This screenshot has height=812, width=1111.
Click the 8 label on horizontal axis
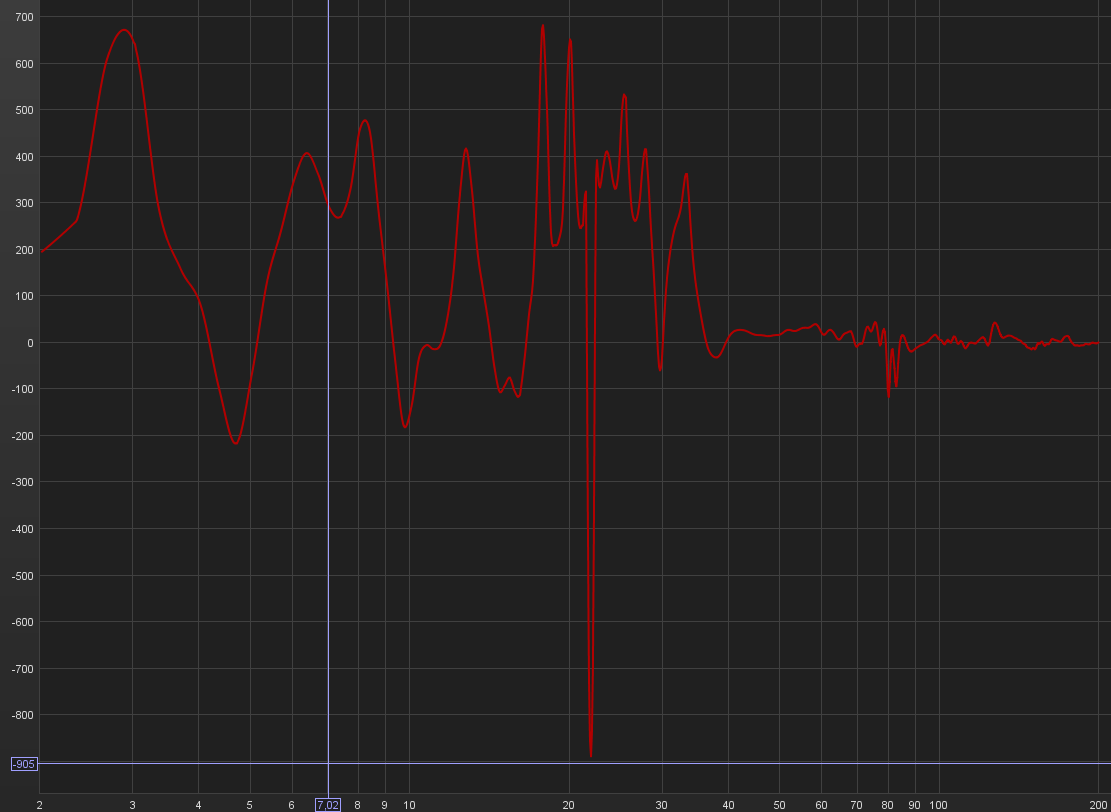pos(357,805)
